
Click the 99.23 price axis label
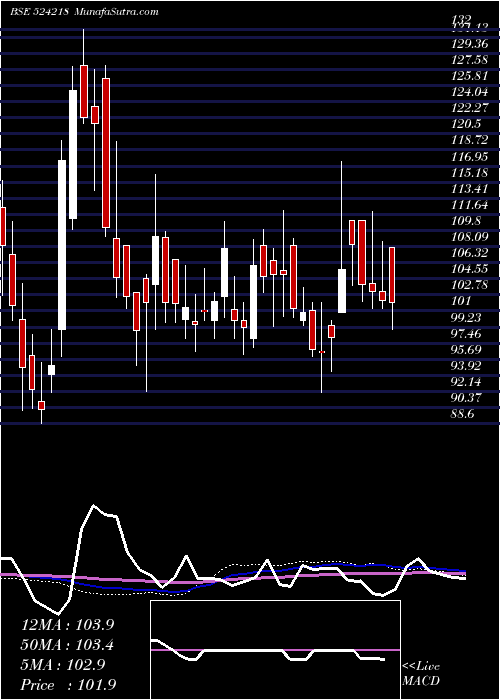coord(467,317)
